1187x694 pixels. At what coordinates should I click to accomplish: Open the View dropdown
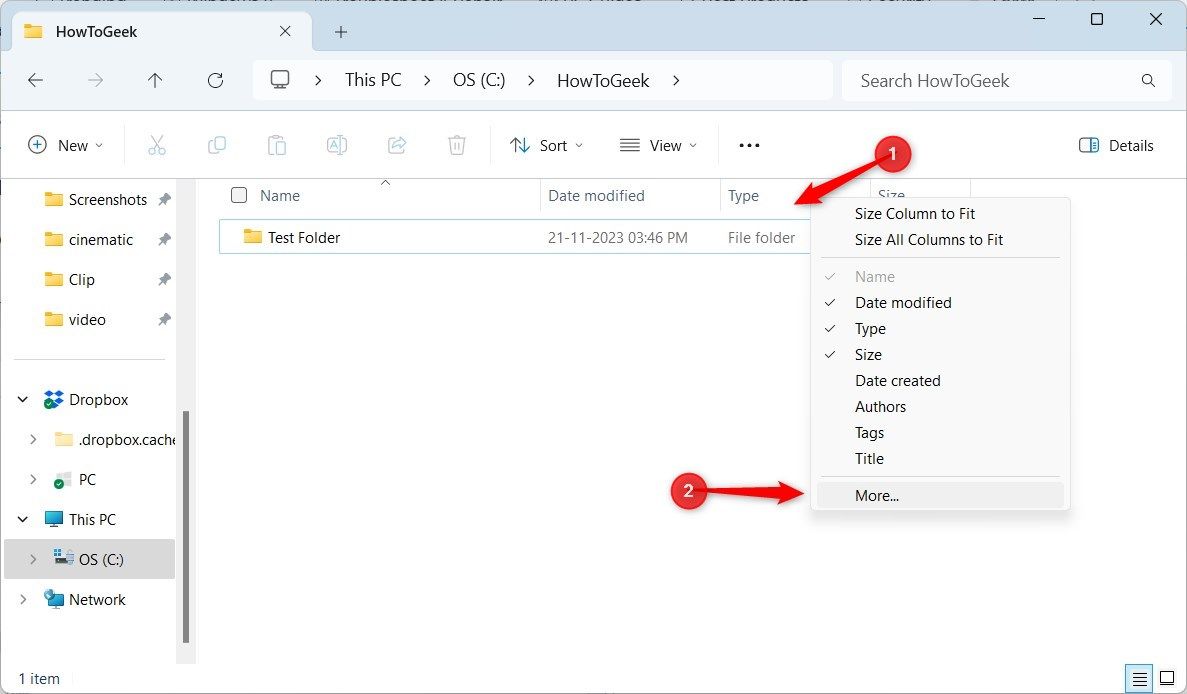pos(658,145)
